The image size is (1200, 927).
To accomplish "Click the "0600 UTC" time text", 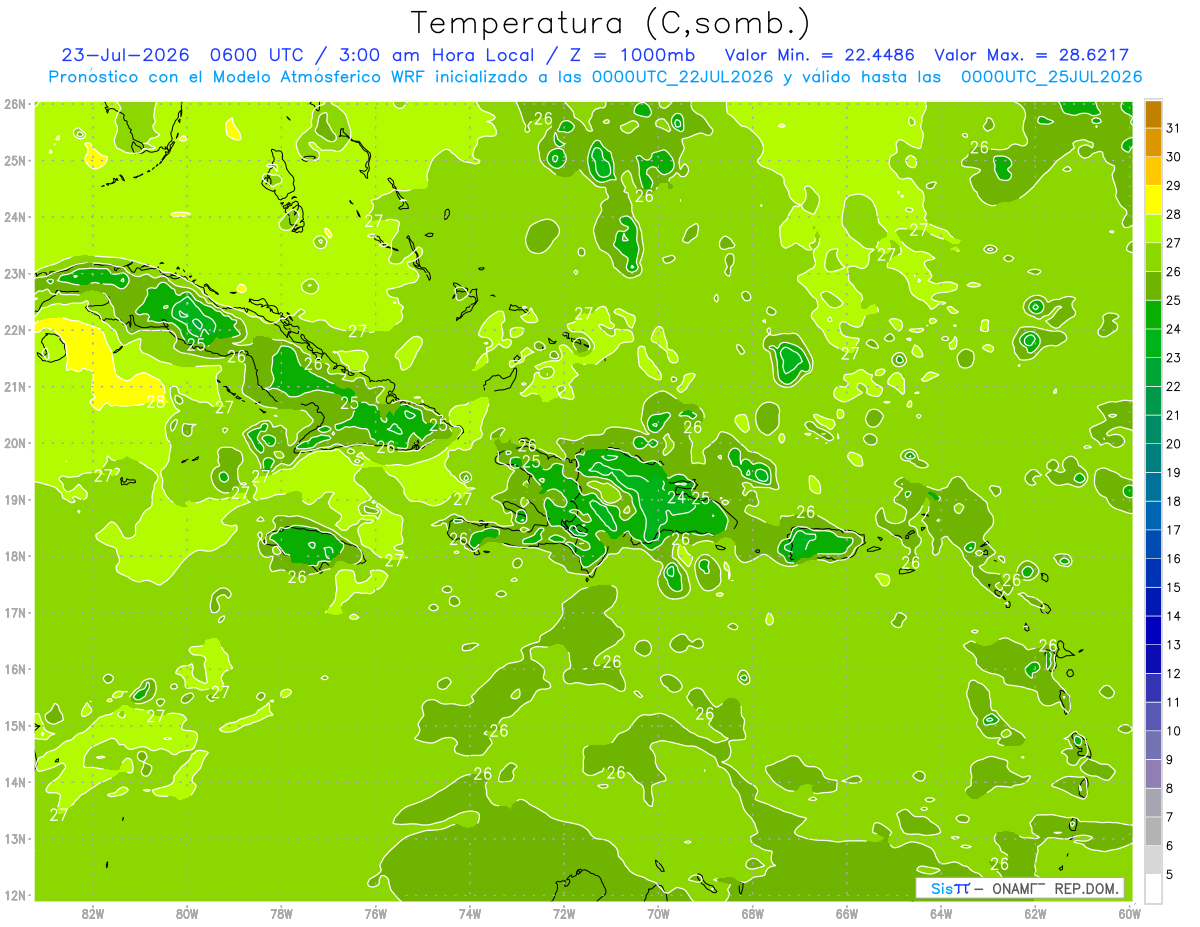I will (255, 55).
